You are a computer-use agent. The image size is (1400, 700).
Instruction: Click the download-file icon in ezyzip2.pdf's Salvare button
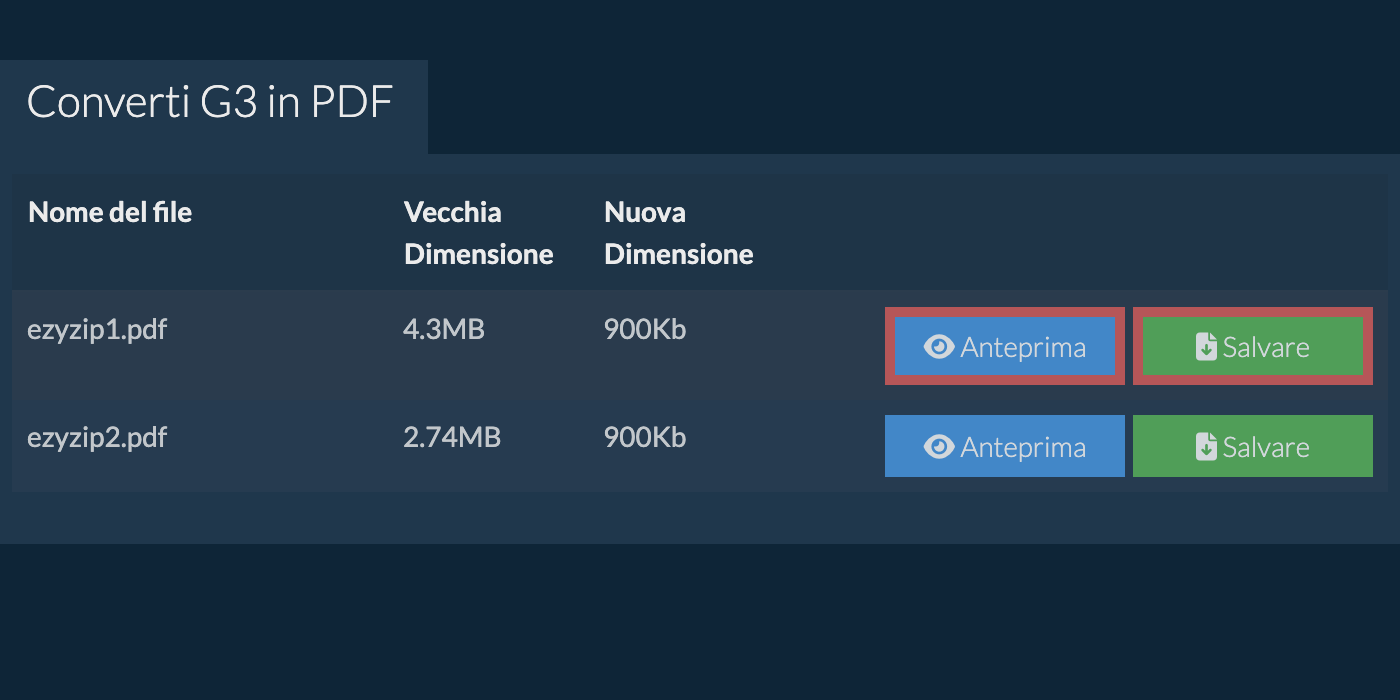[x=1207, y=447]
